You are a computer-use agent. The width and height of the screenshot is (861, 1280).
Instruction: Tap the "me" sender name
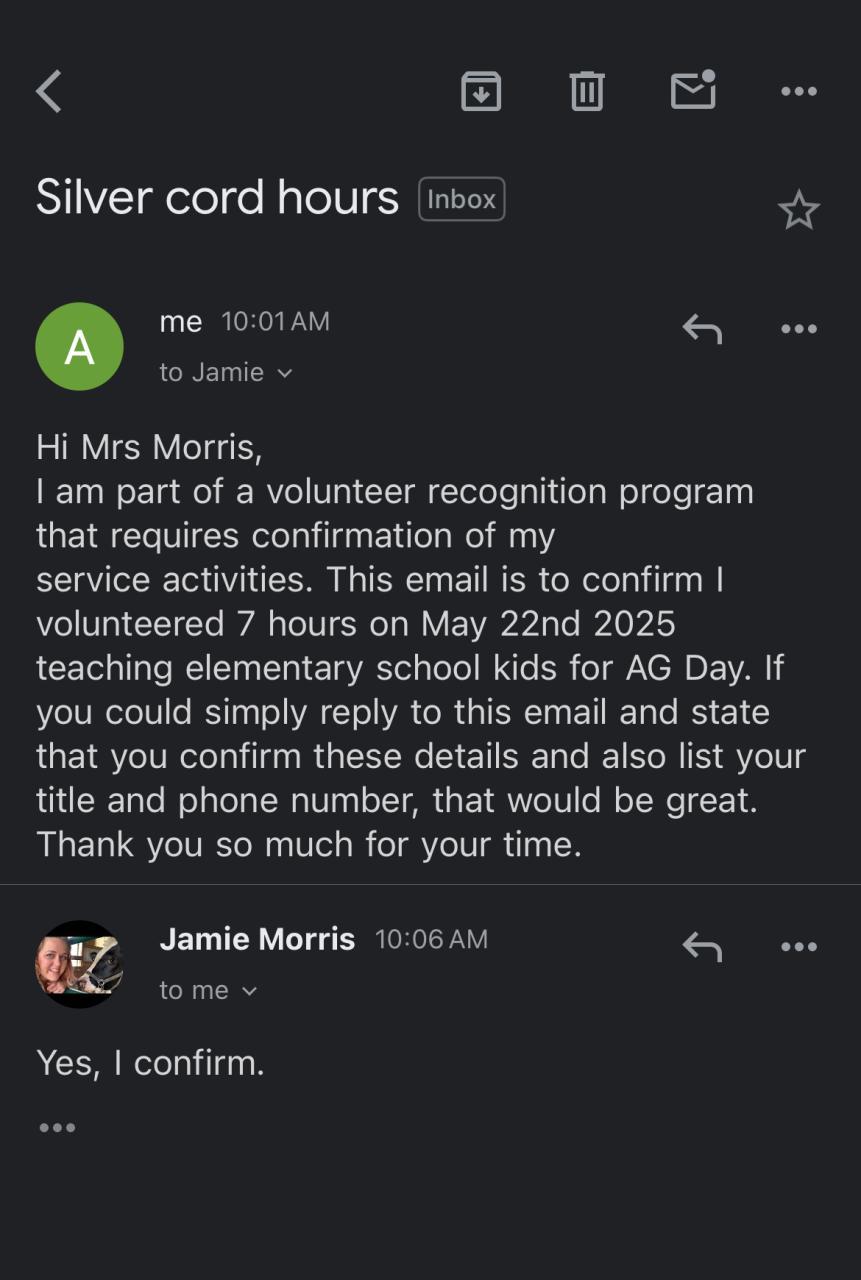(x=181, y=322)
